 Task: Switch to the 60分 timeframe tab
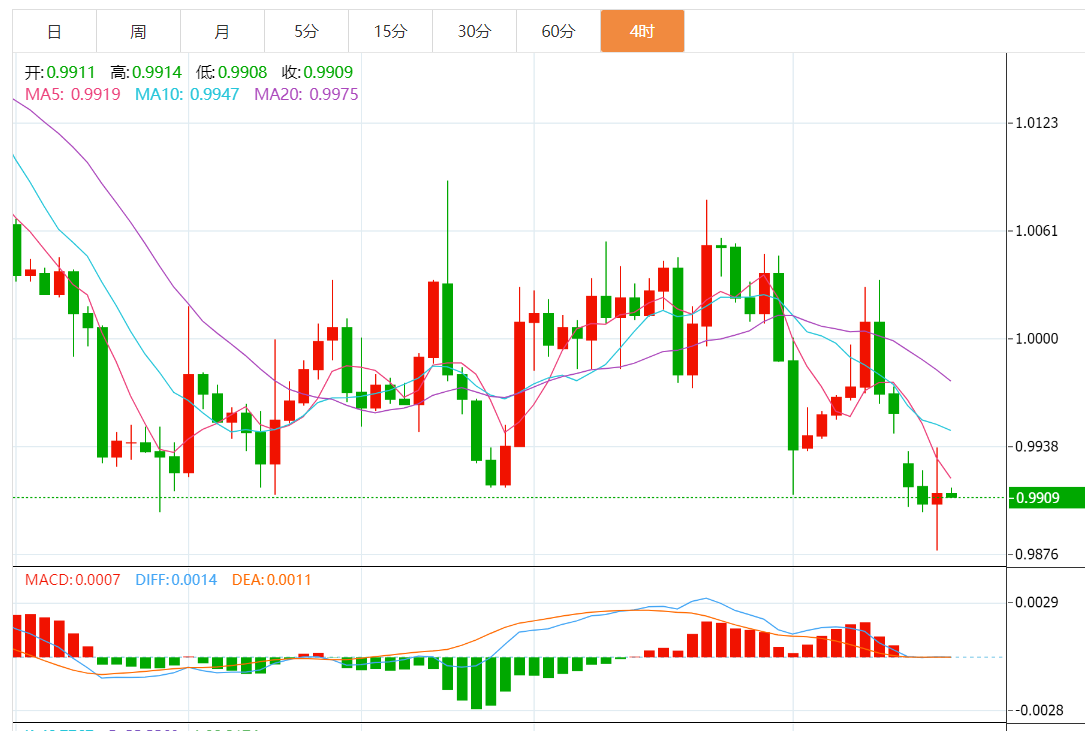(x=558, y=31)
